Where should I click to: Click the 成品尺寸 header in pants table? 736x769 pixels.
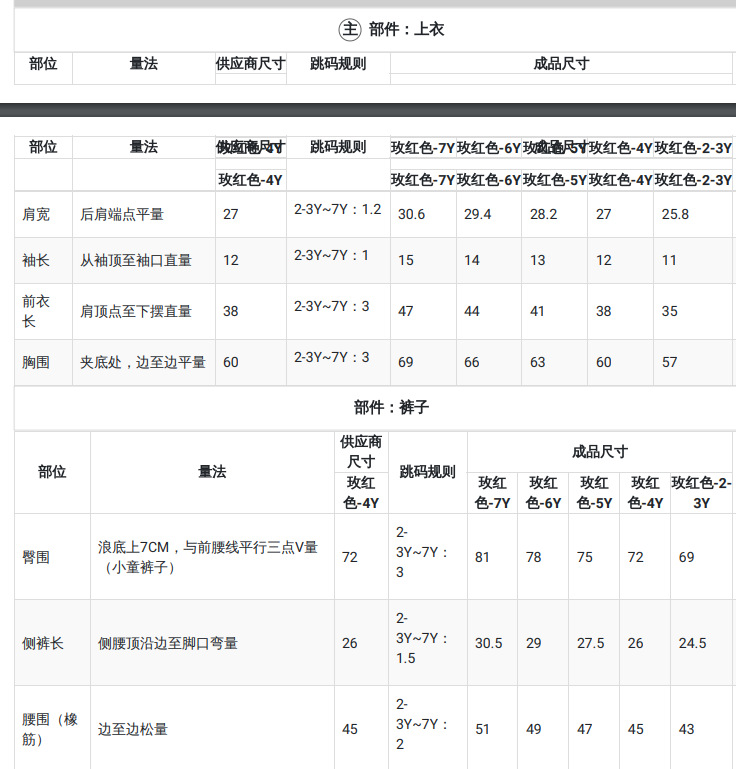pyautogui.click(x=600, y=452)
